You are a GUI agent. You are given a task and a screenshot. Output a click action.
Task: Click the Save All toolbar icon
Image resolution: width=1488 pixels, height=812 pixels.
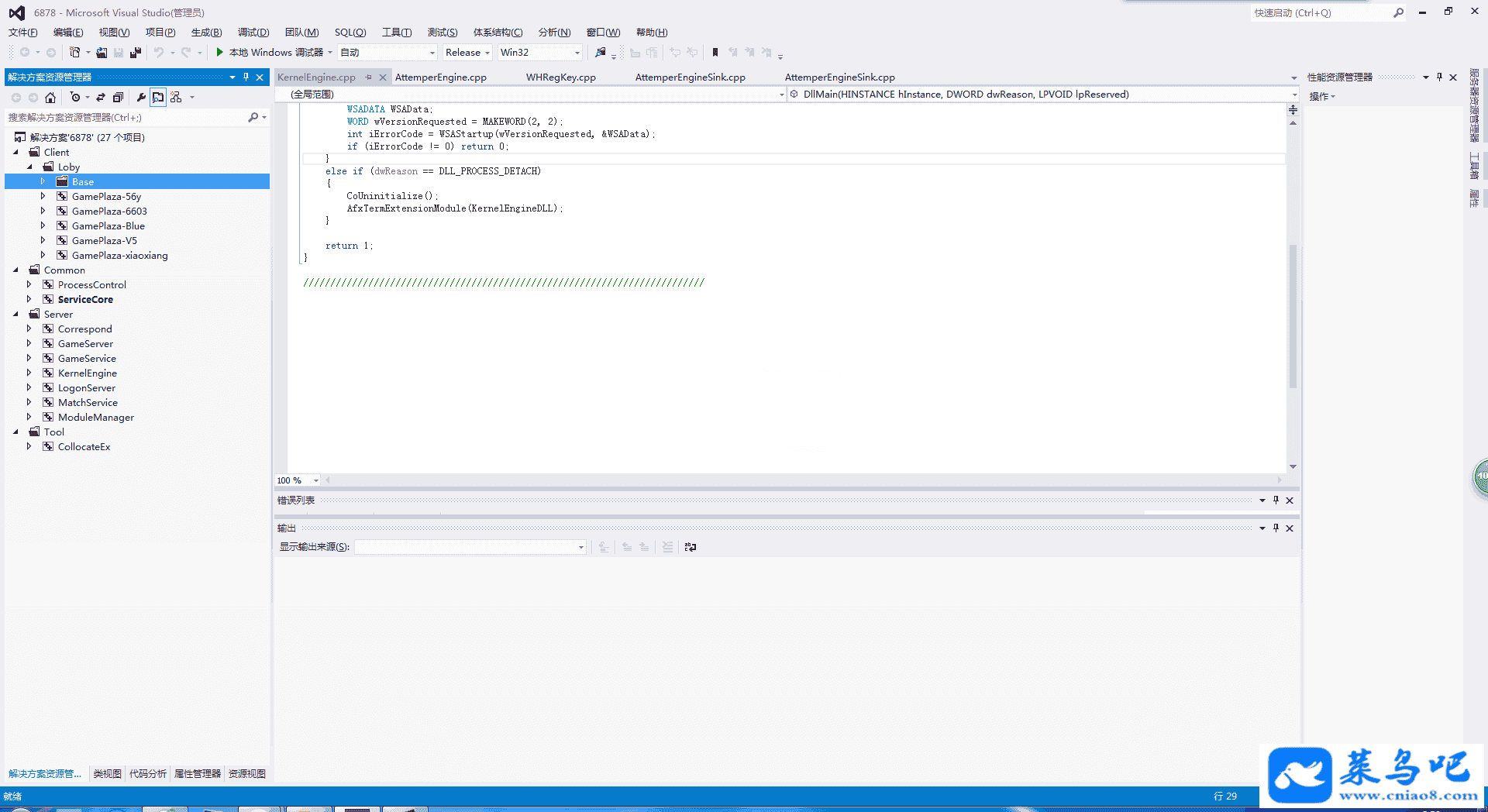click(x=136, y=53)
